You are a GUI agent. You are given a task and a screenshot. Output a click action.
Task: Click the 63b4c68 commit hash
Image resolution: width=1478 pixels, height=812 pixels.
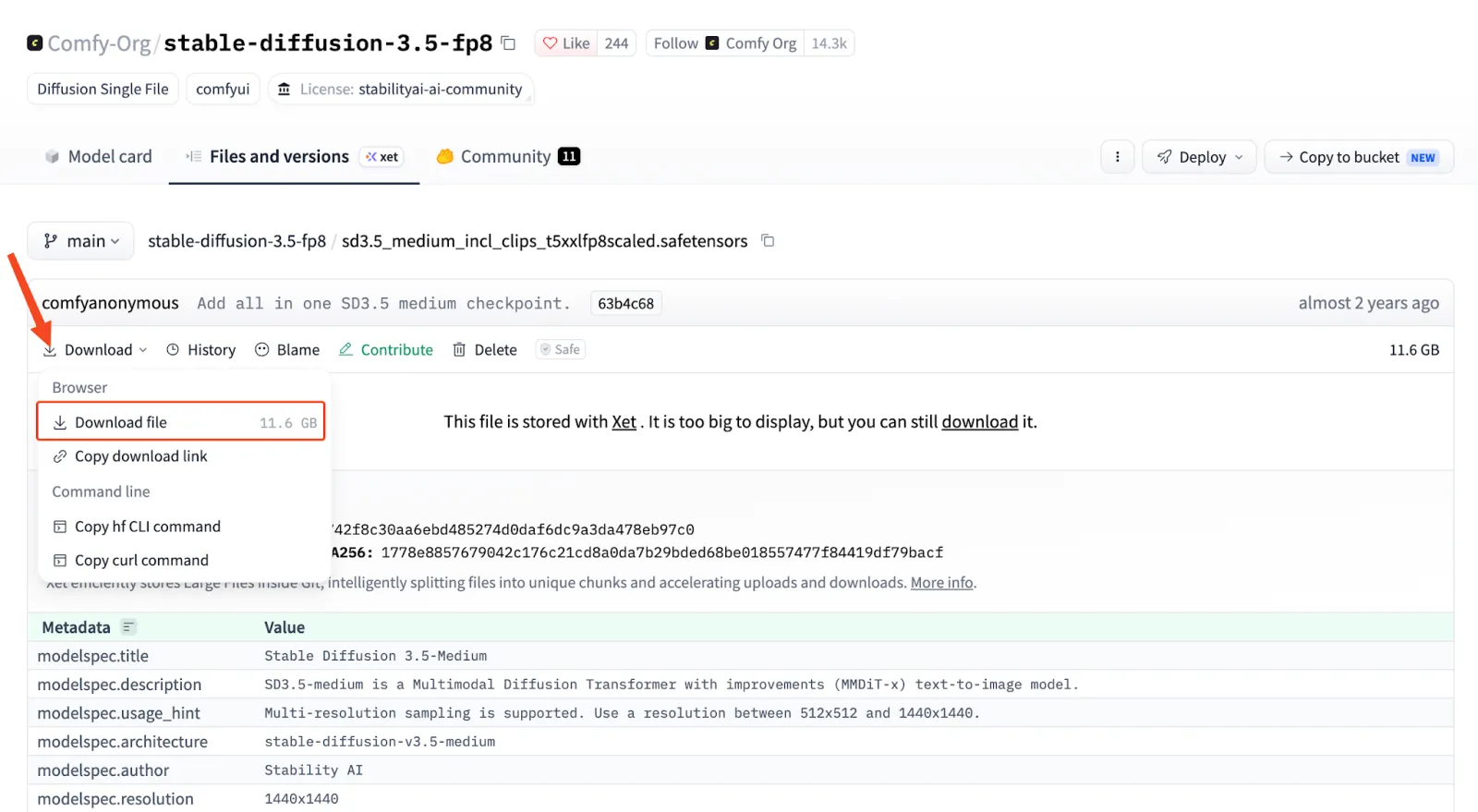(x=625, y=303)
